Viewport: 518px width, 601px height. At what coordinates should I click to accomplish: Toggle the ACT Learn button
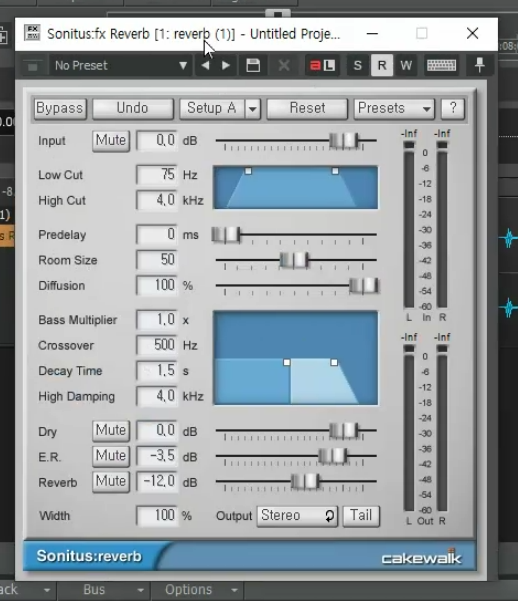322,66
